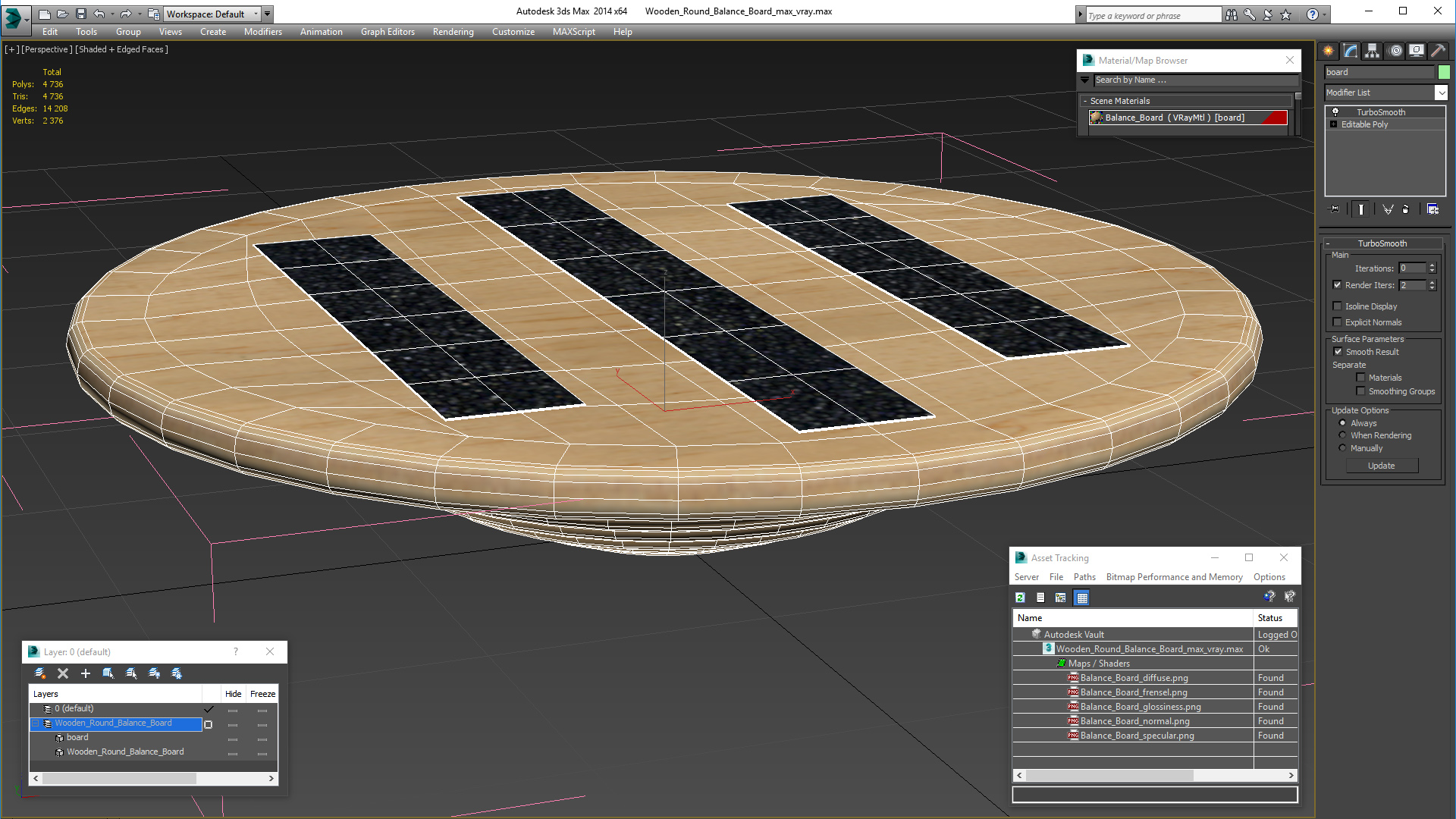Enable Separate by Materials checkbox
The width and height of the screenshot is (1456, 819).
click(x=1360, y=378)
